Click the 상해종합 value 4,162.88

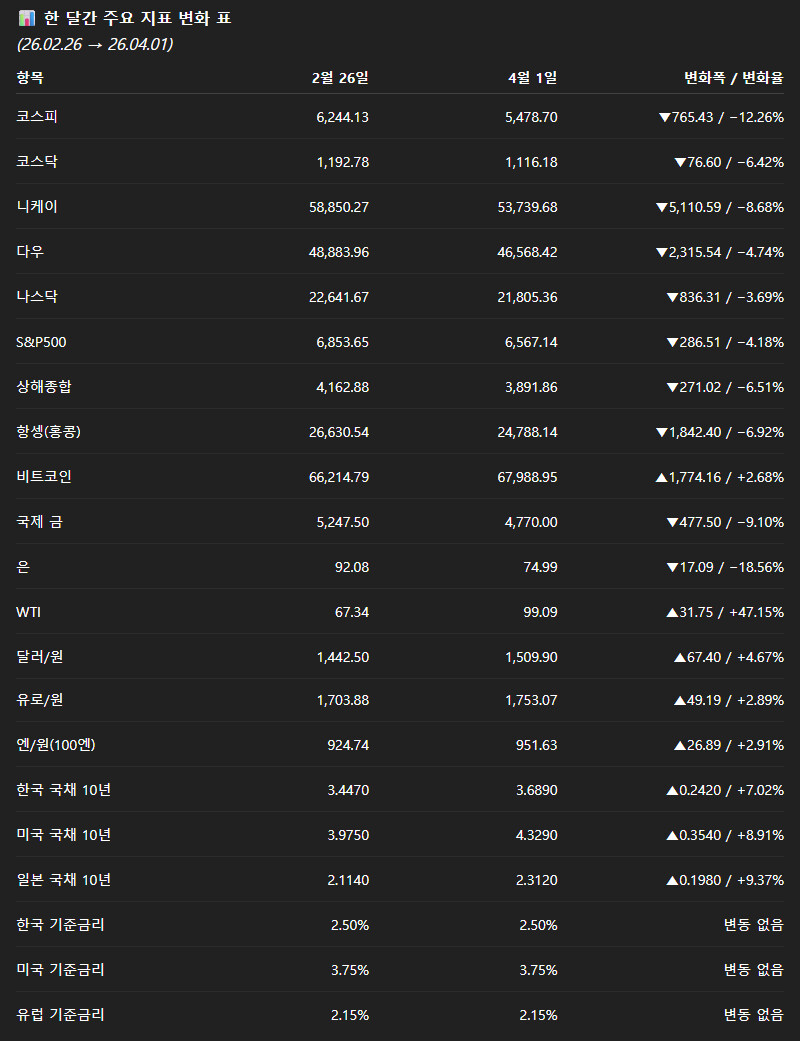[343, 387]
